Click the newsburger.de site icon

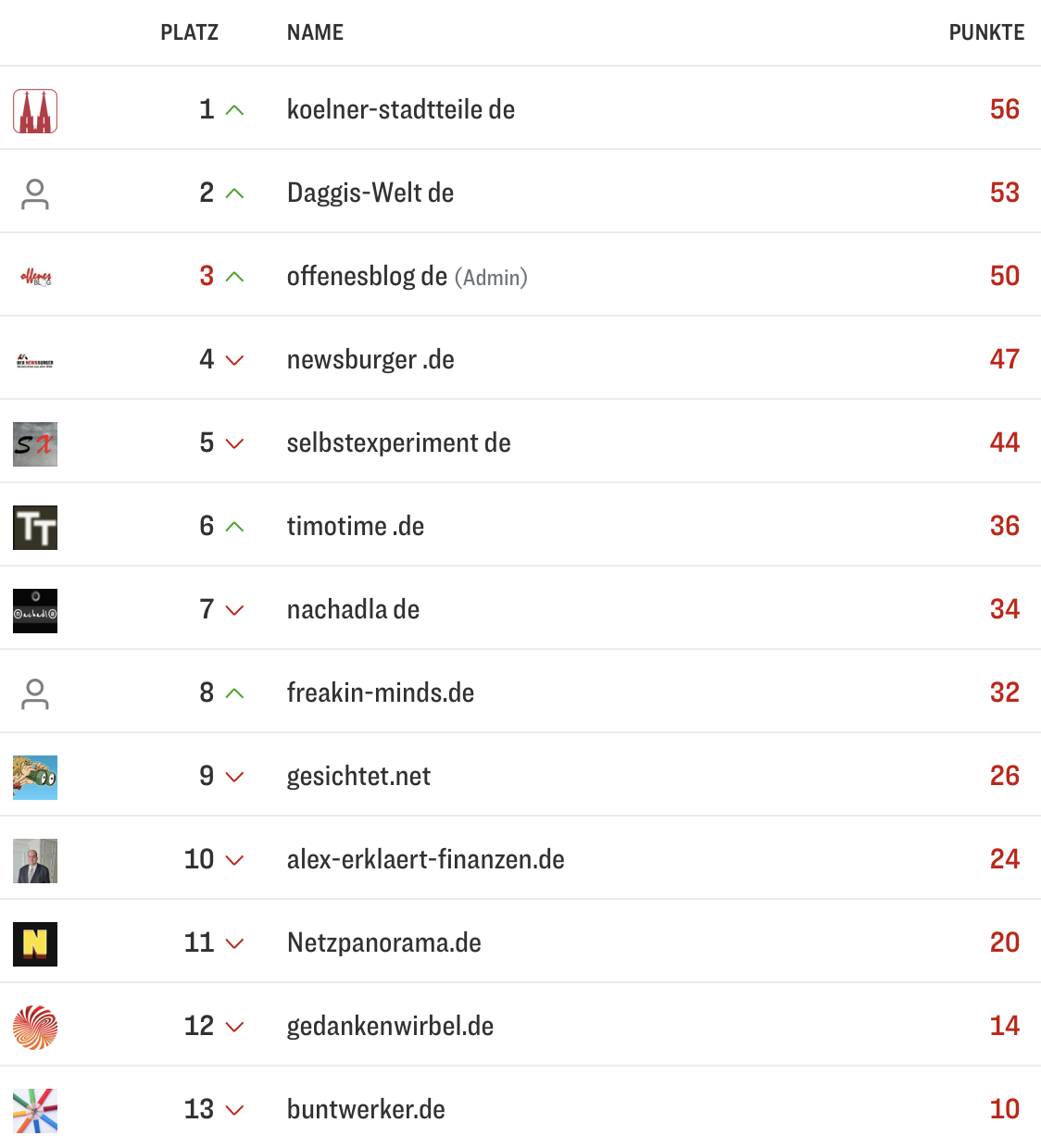(34, 359)
